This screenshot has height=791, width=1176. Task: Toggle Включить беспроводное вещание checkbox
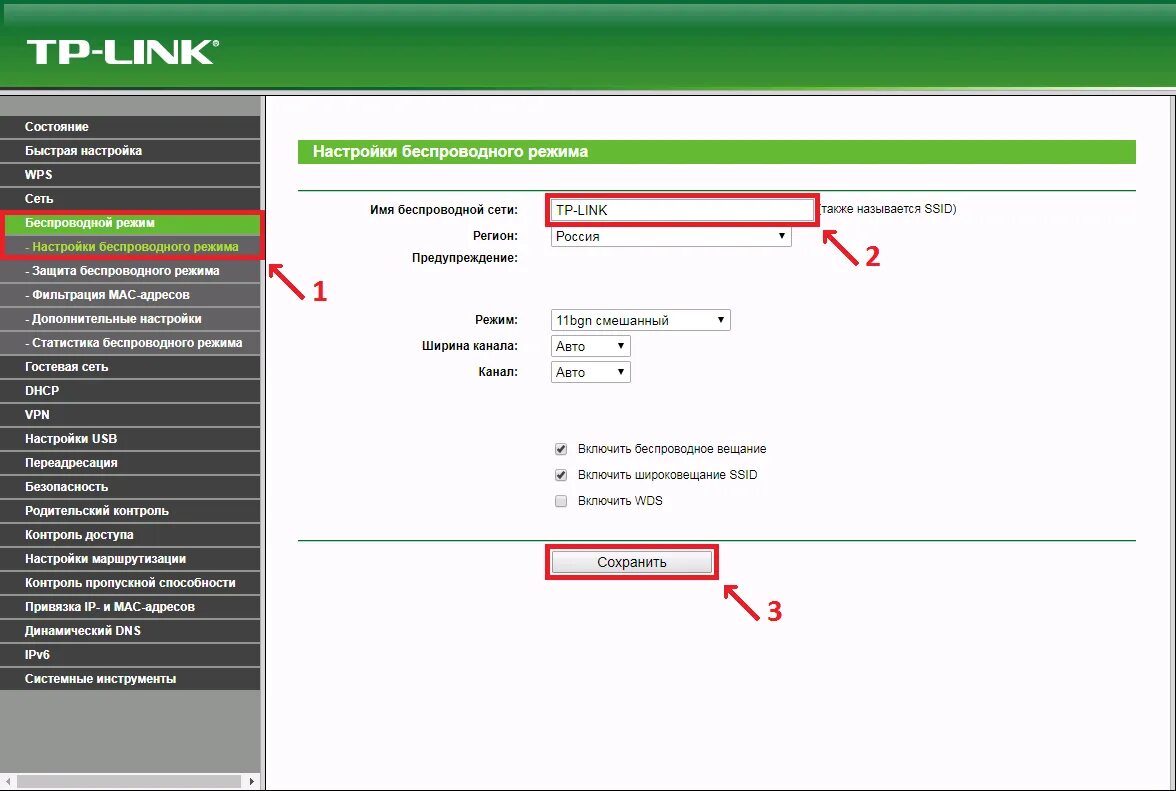pos(561,449)
